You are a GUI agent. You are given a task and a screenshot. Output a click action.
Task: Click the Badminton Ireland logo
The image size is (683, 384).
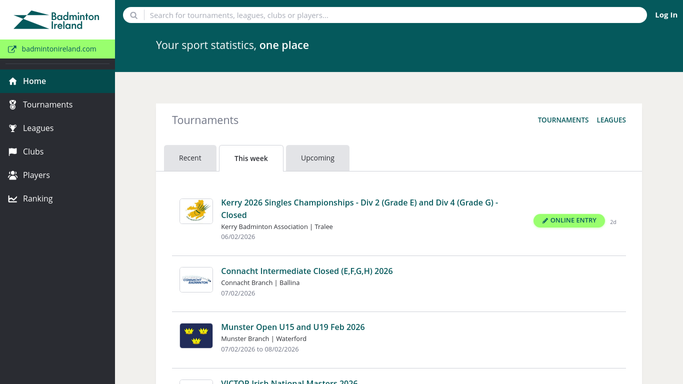[57, 20]
